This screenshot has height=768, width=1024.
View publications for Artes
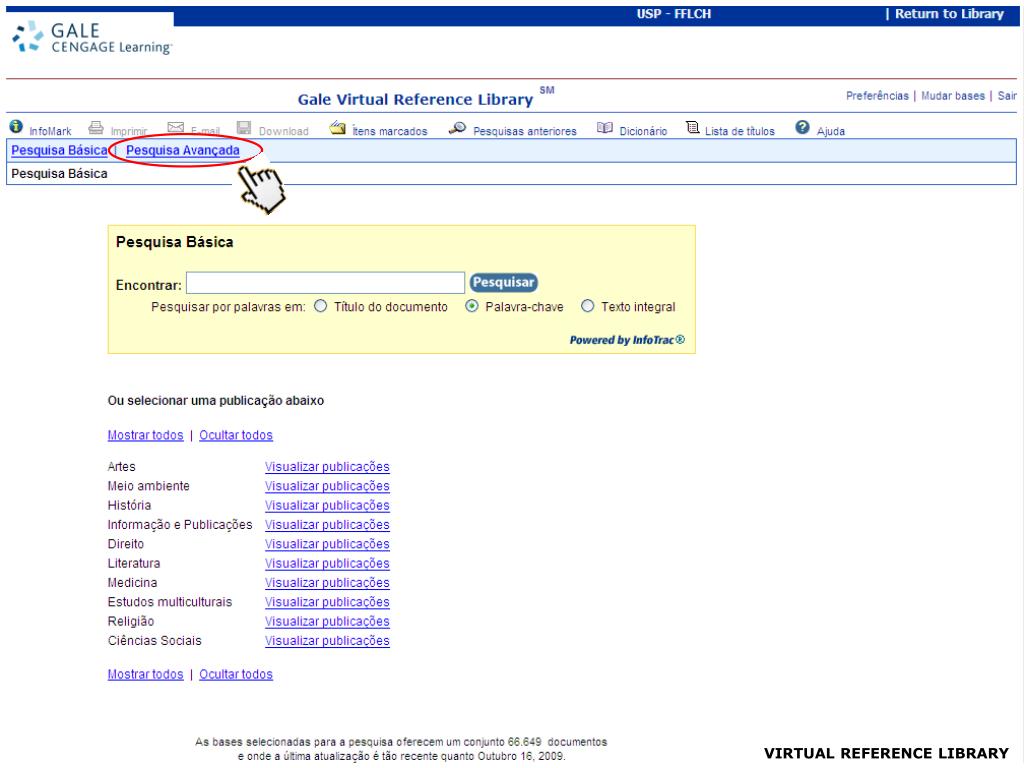pyautogui.click(x=327, y=467)
